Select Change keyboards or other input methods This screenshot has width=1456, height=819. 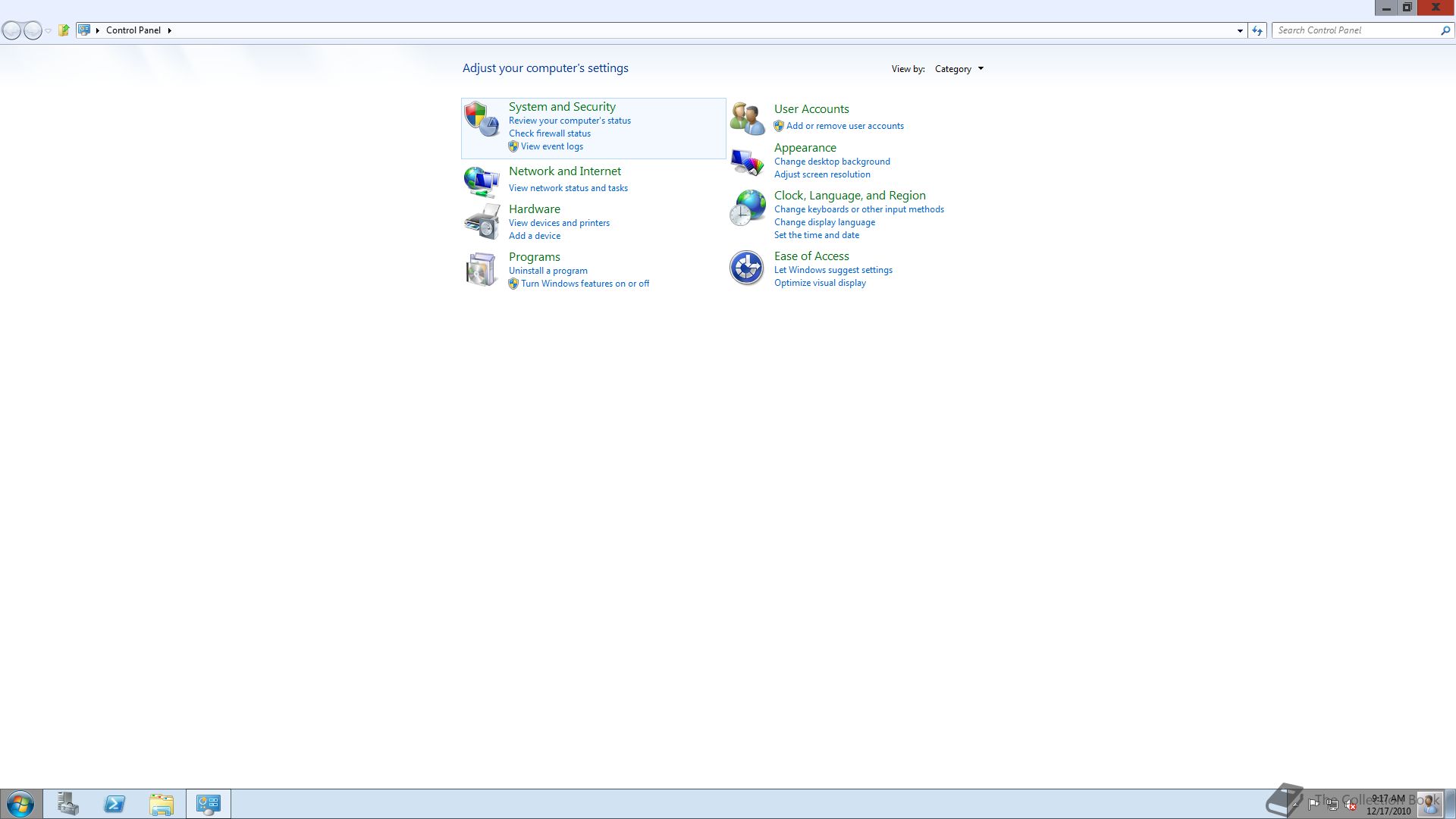point(859,209)
